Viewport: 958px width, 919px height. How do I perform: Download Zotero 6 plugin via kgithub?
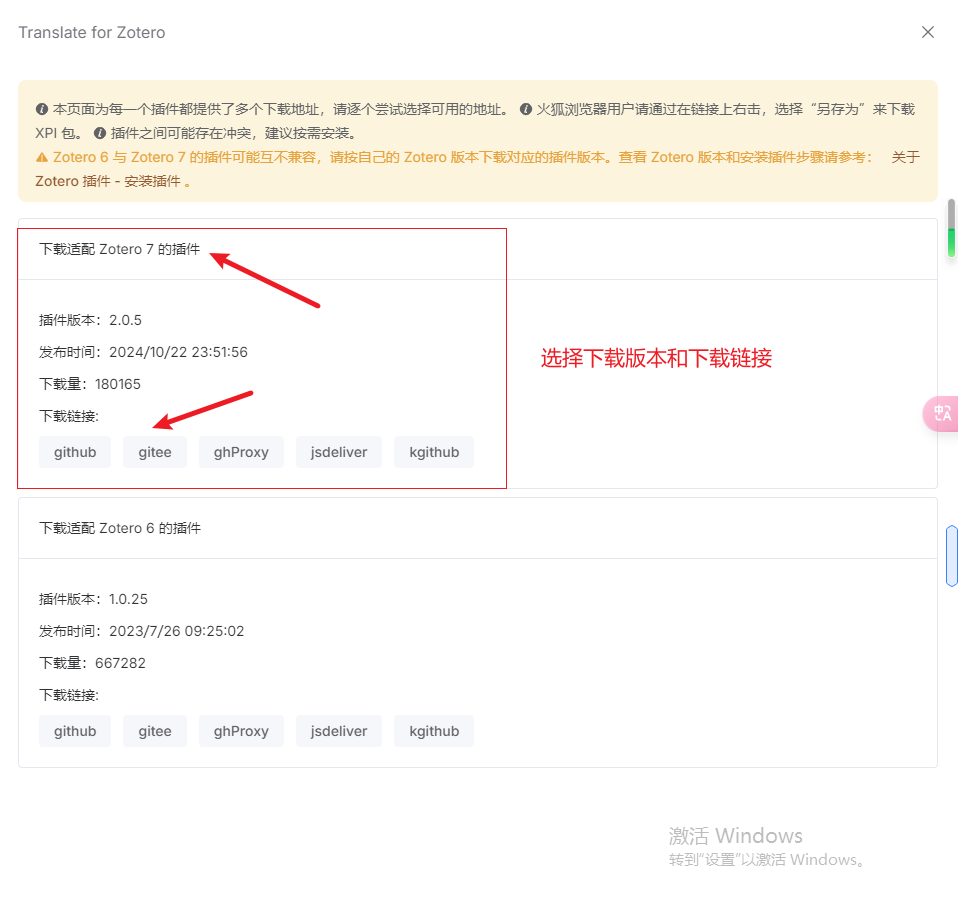click(x=434, y=731)
